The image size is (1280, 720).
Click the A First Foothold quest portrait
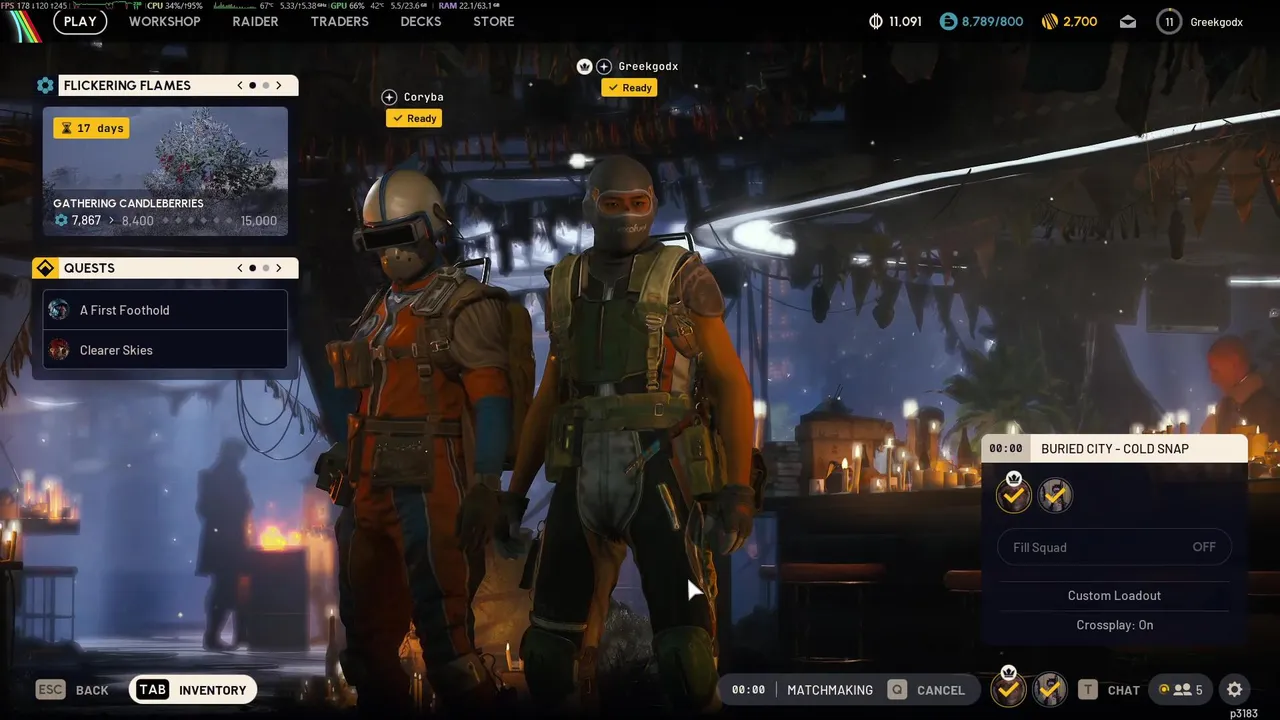pos(59,310)
